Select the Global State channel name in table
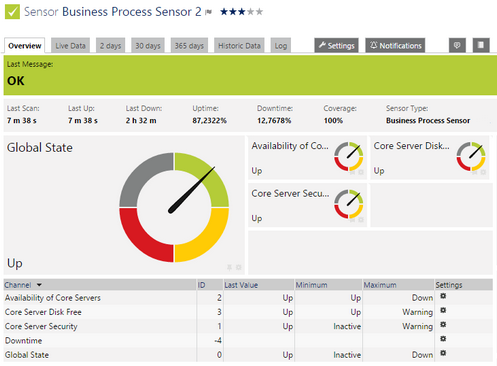 (x=27, y=355)
